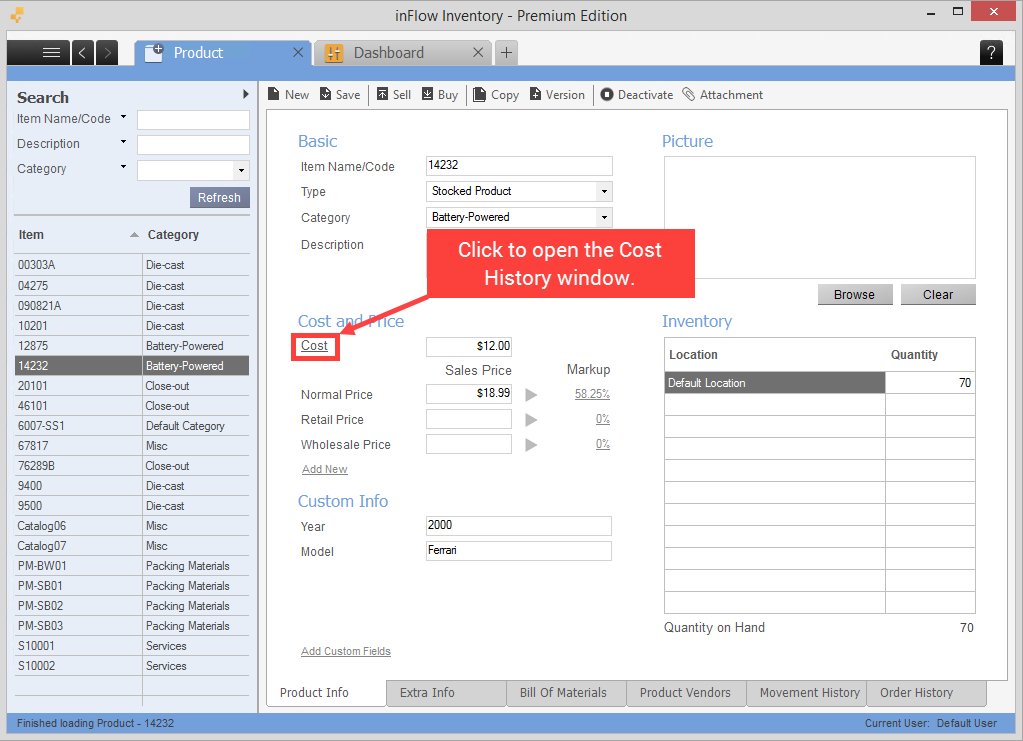Select item Catalog06 in the list
Screen dimensions: 1023x741
[132, 526]
